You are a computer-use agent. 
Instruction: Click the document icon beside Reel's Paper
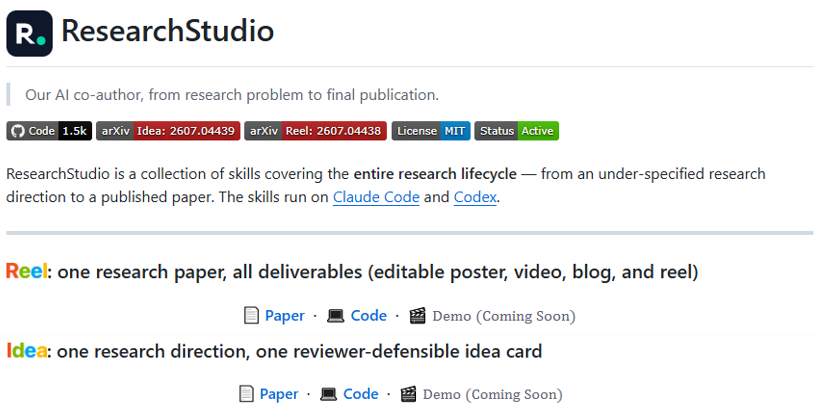[251, 316]
